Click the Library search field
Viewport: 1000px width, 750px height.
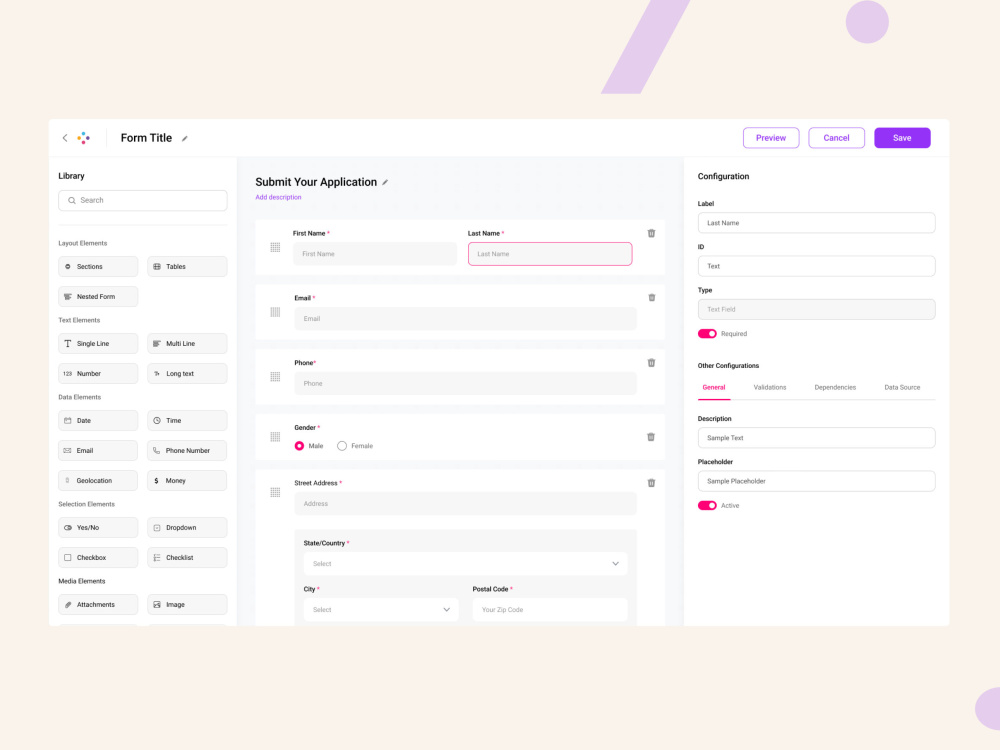click(143, 200)
